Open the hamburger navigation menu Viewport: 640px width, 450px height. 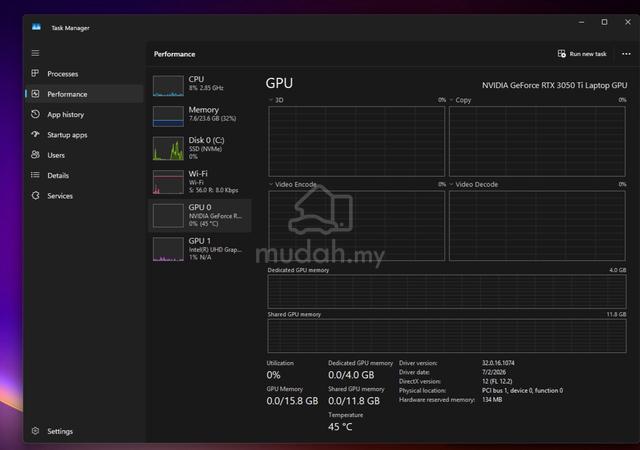pos(36,53)
